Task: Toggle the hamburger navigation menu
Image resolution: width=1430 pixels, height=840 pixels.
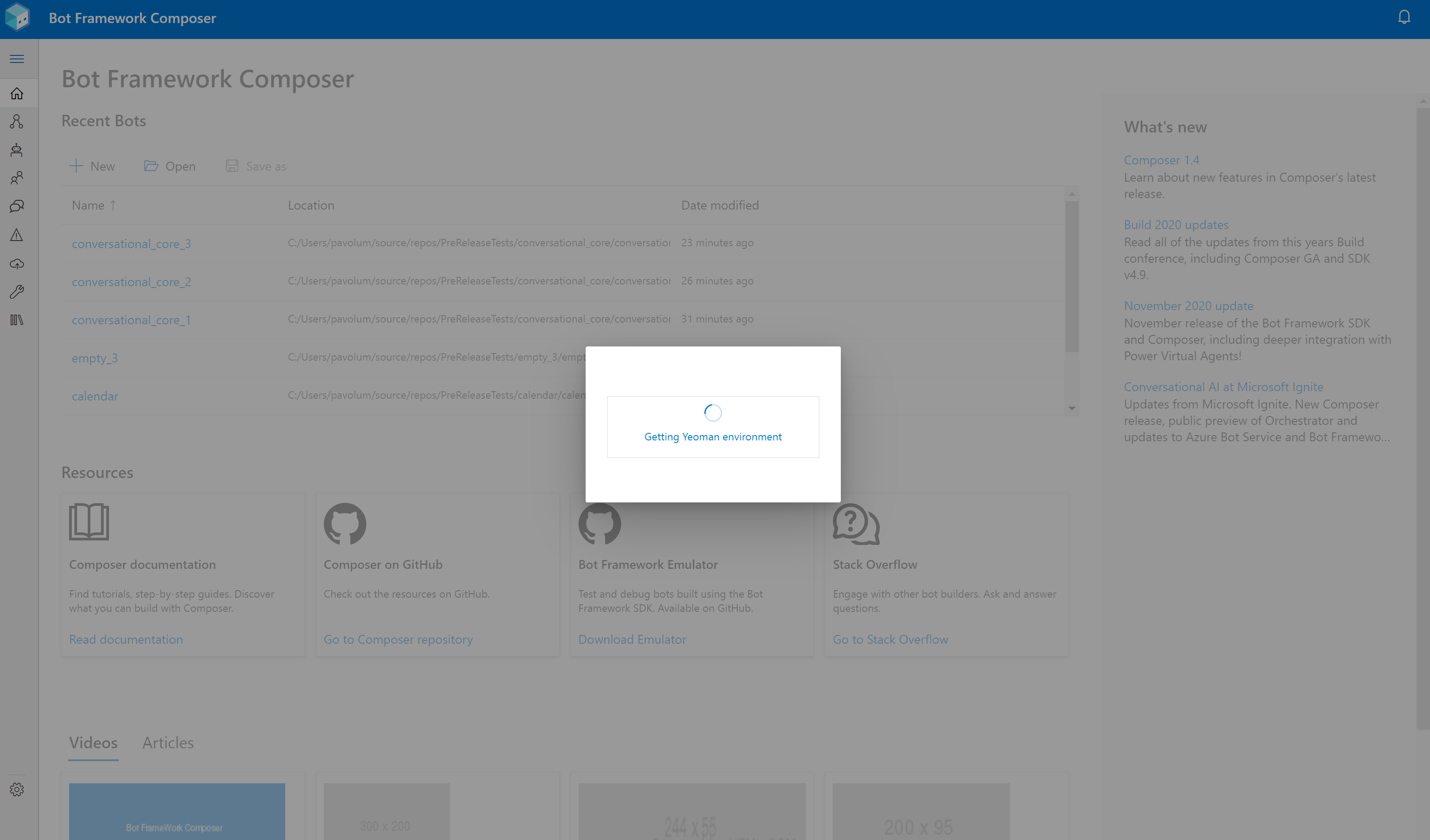Action: (x=17, y=59)
